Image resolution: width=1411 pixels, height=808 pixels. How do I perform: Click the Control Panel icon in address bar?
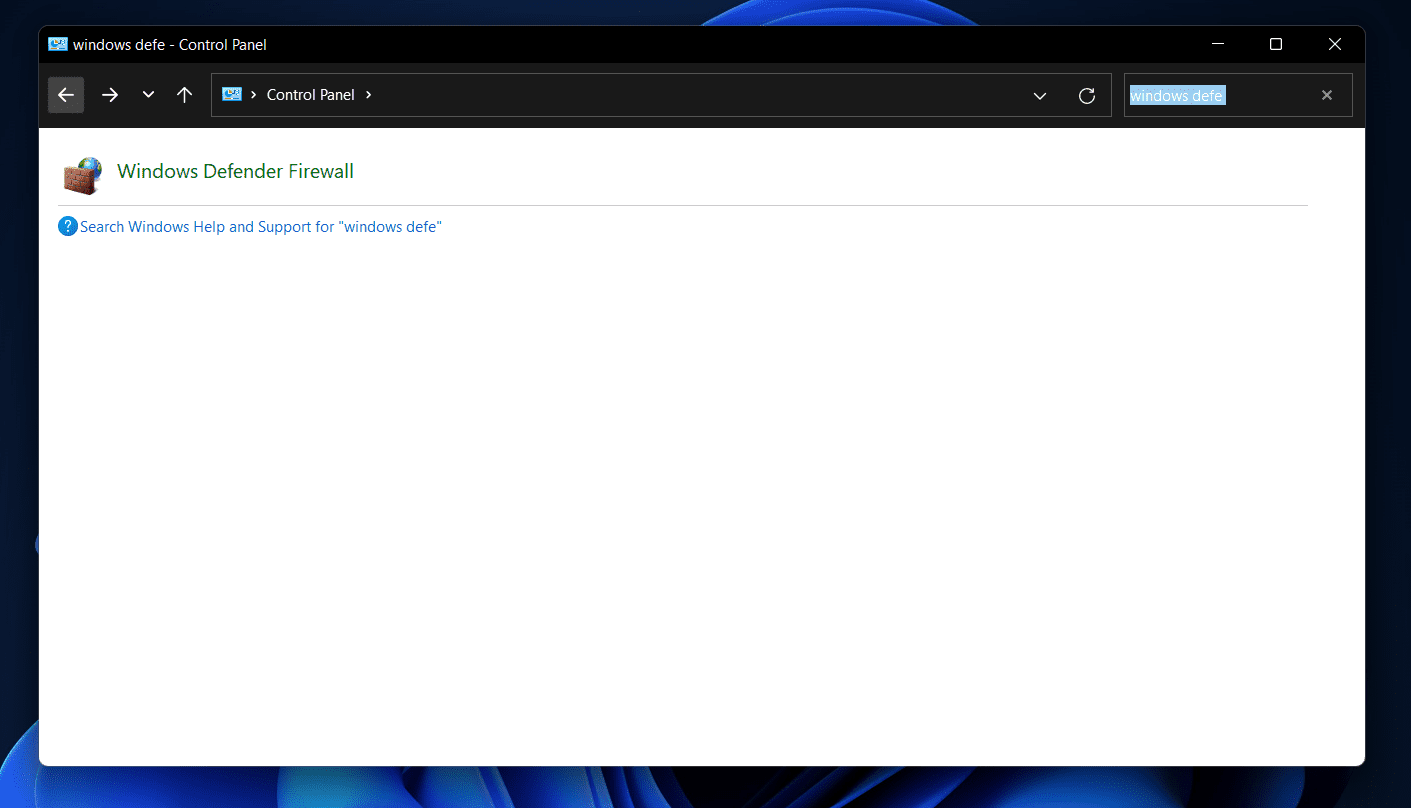click(x=232, y=95)
